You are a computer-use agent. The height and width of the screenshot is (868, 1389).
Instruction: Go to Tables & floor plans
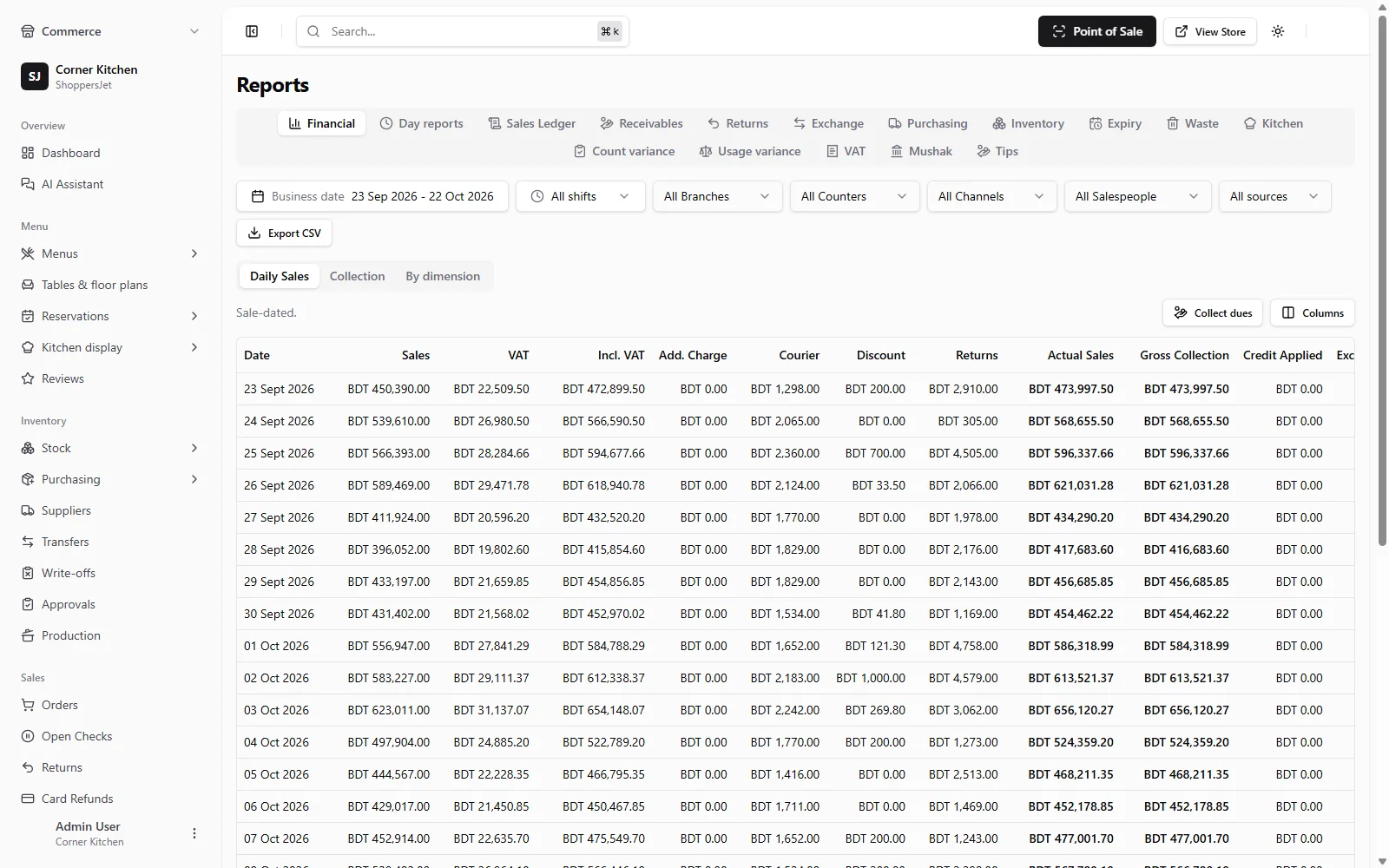click(x=110, y=285)
